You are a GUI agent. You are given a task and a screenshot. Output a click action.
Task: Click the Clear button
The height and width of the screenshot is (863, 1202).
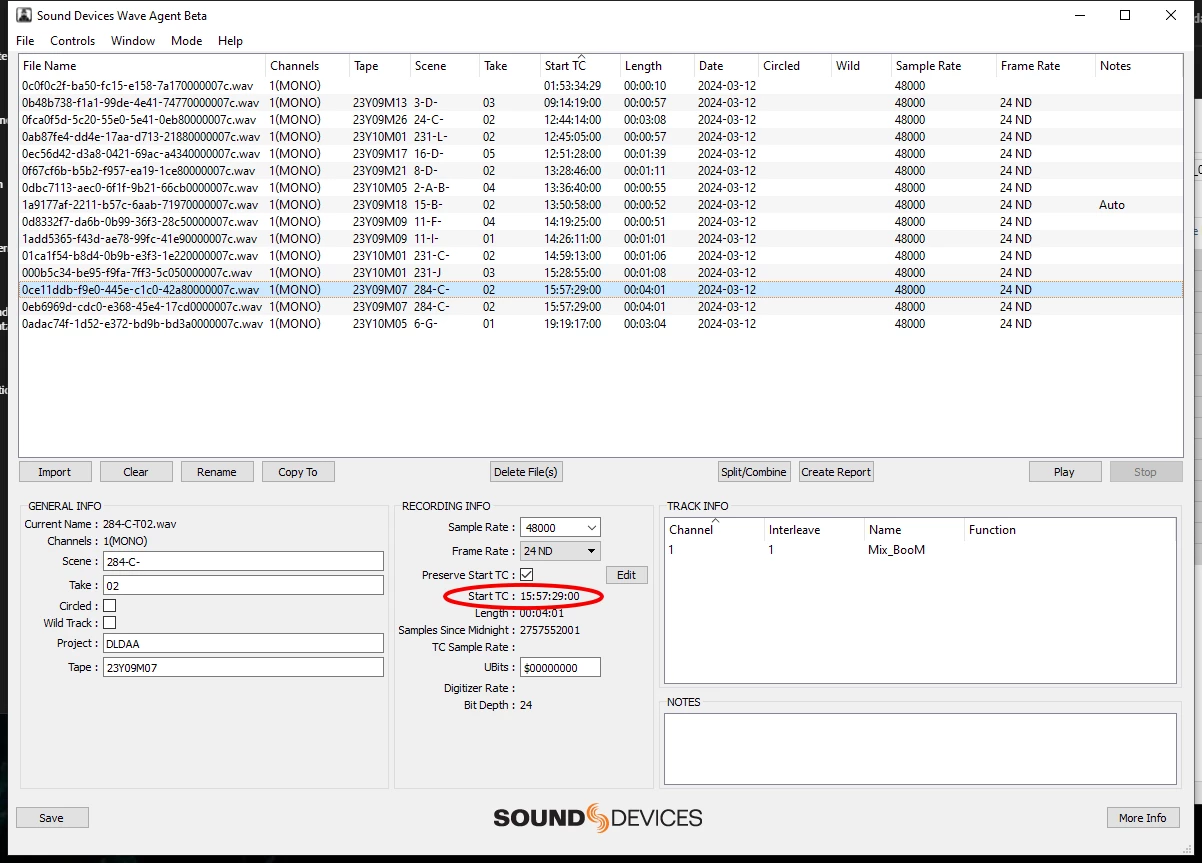pyautogui.click(x=136, y=472)
